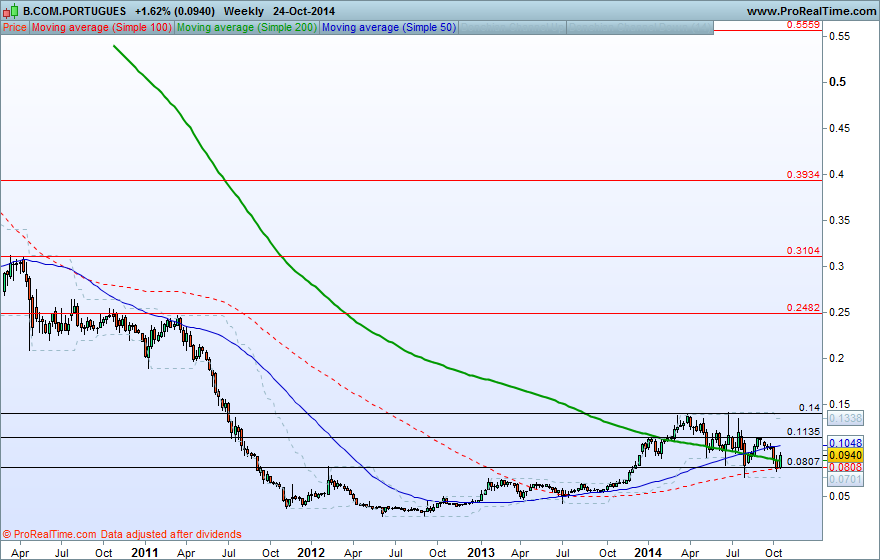Click the 2011 year label on time axis
880x560 pixels.
point(145,553)
